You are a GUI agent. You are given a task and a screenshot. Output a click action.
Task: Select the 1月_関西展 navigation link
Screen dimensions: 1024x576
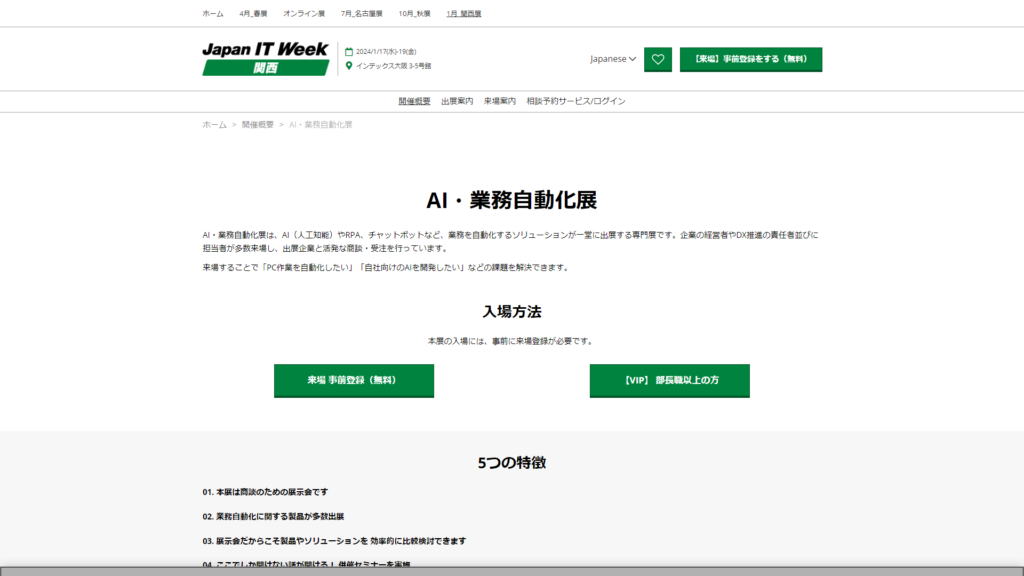pyautogui.click(x=464, y=14)
